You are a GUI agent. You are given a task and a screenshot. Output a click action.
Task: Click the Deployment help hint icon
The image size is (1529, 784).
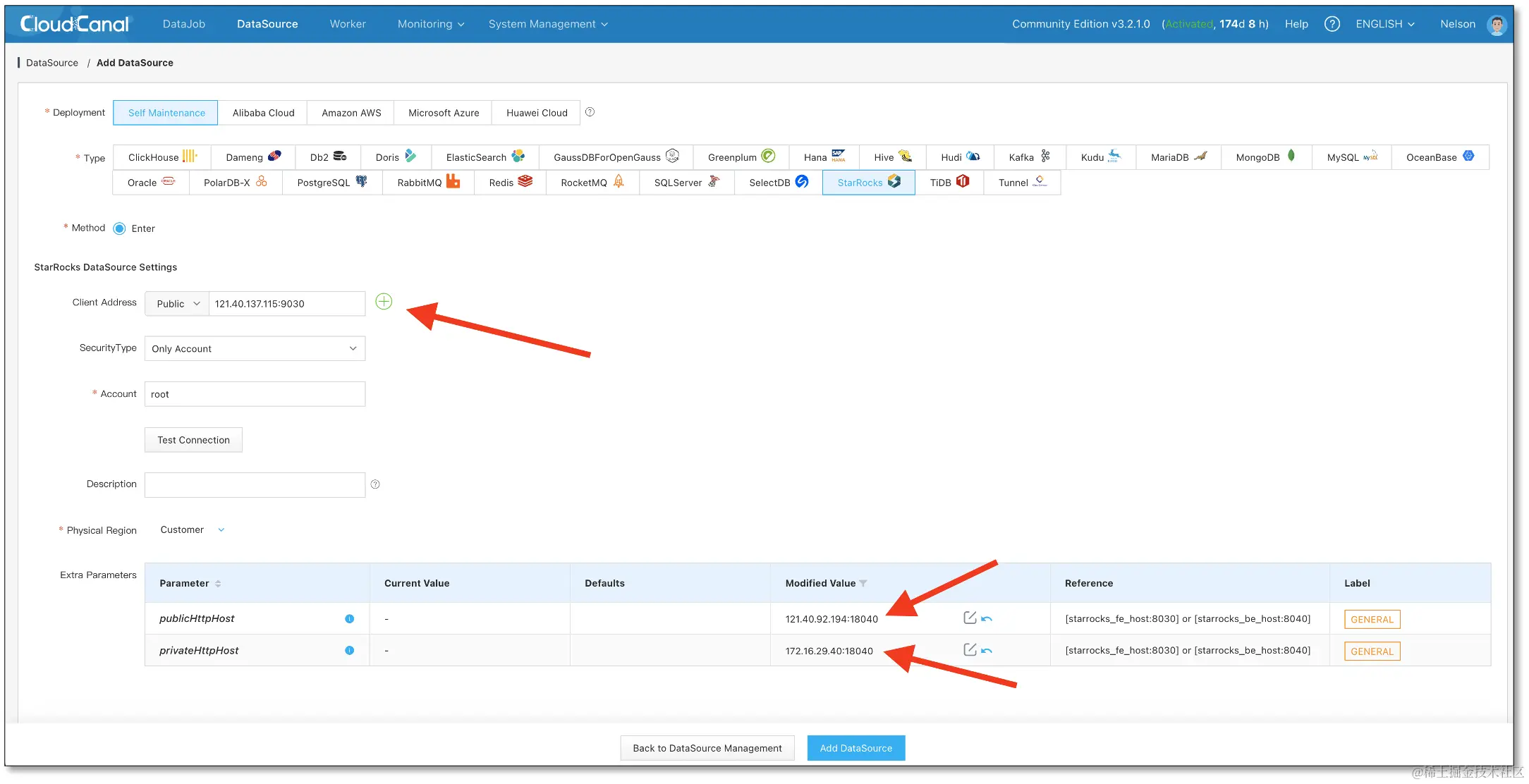point(590,112)
